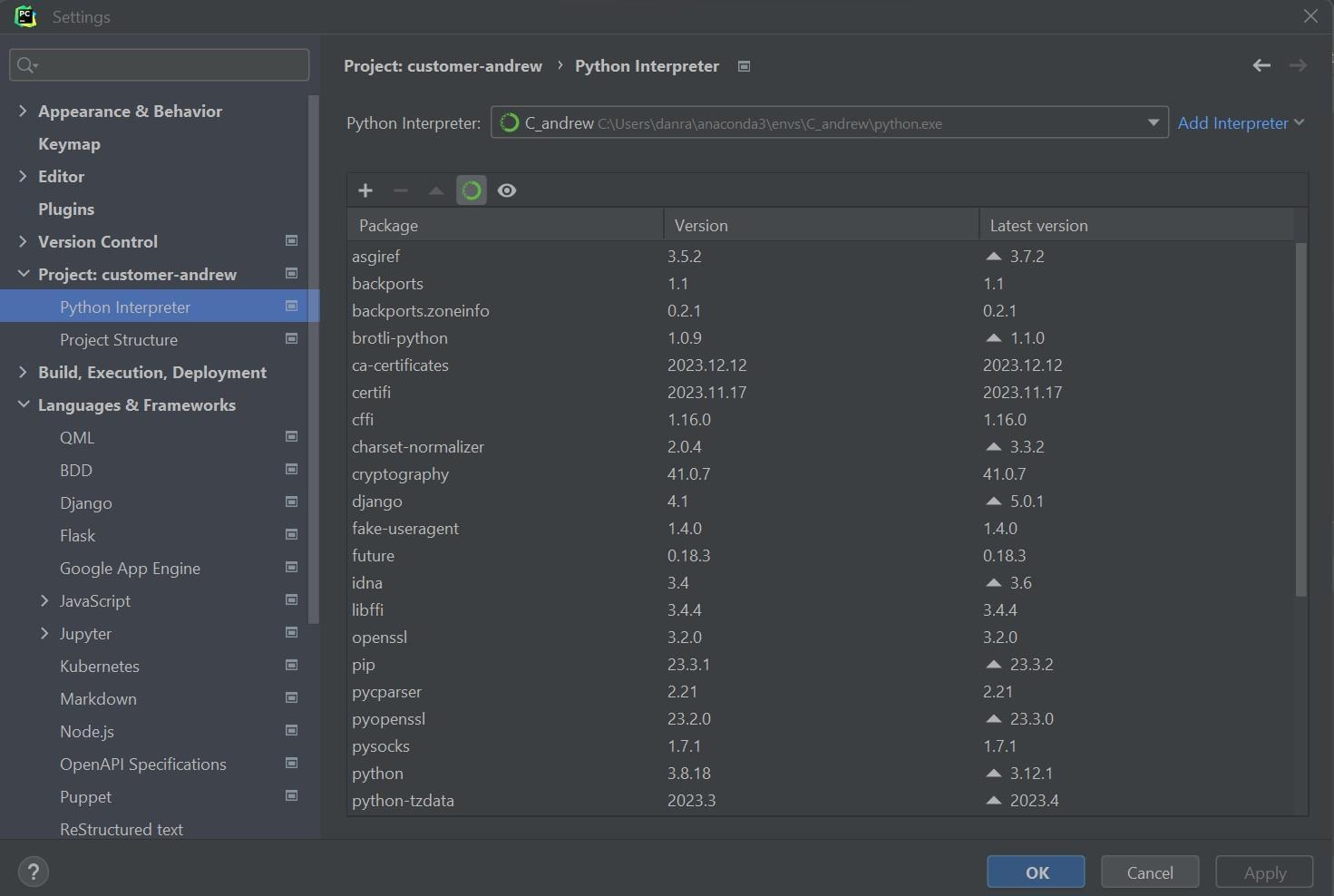Select Django under Languages & Frameworks

coord(86,503)
